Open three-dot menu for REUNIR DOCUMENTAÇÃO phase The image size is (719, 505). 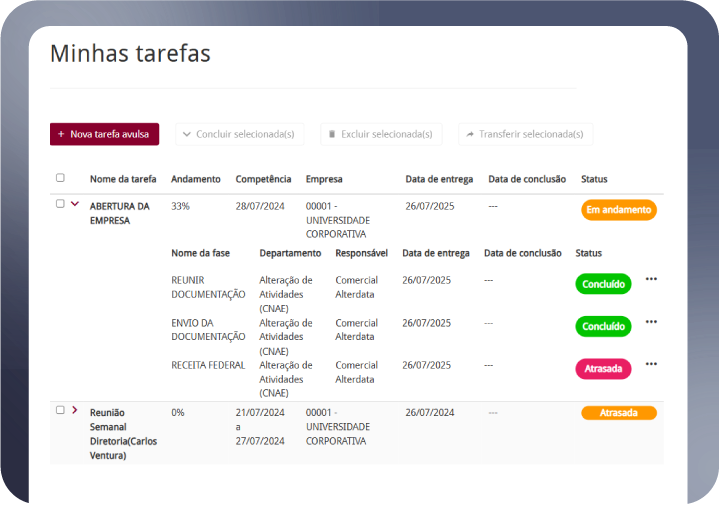(x=651, y=279)
